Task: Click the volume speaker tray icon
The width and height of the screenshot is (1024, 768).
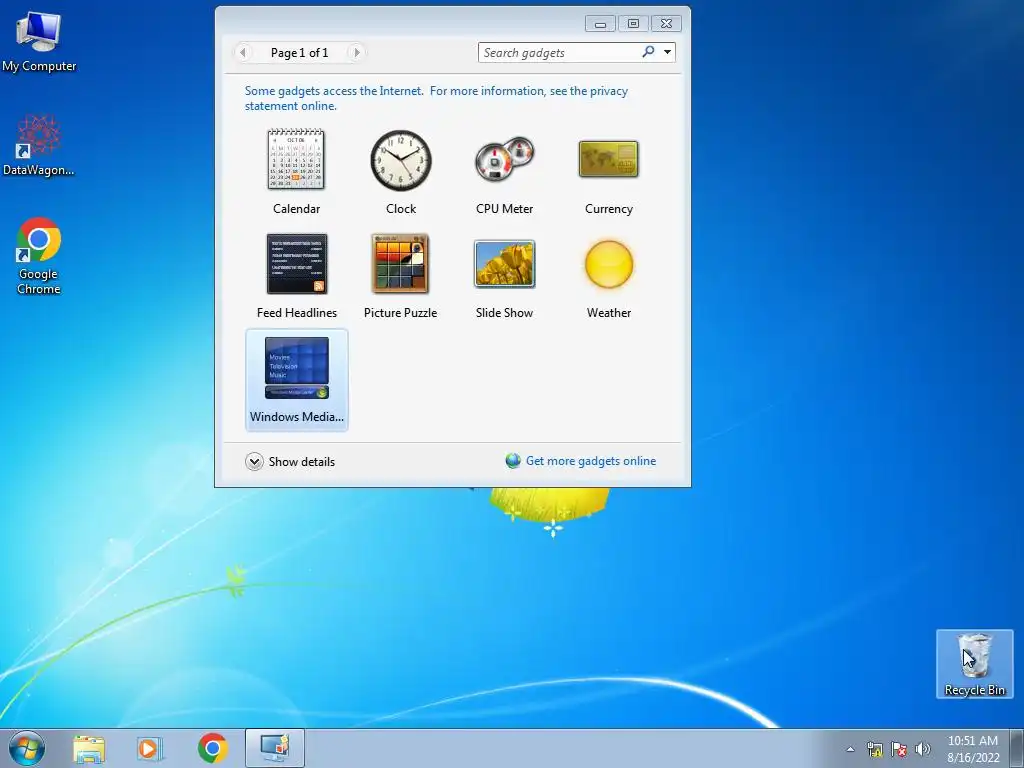Action: tap(923, 749)
